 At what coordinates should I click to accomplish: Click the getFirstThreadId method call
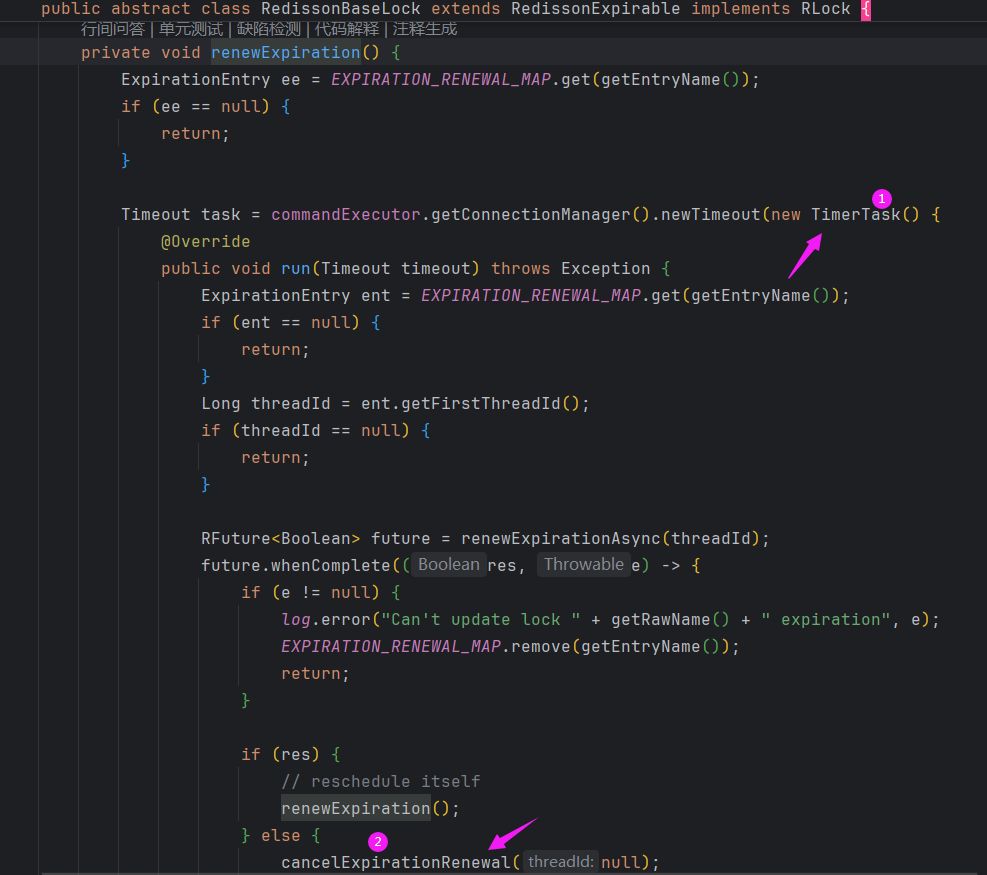pos(481,404)
